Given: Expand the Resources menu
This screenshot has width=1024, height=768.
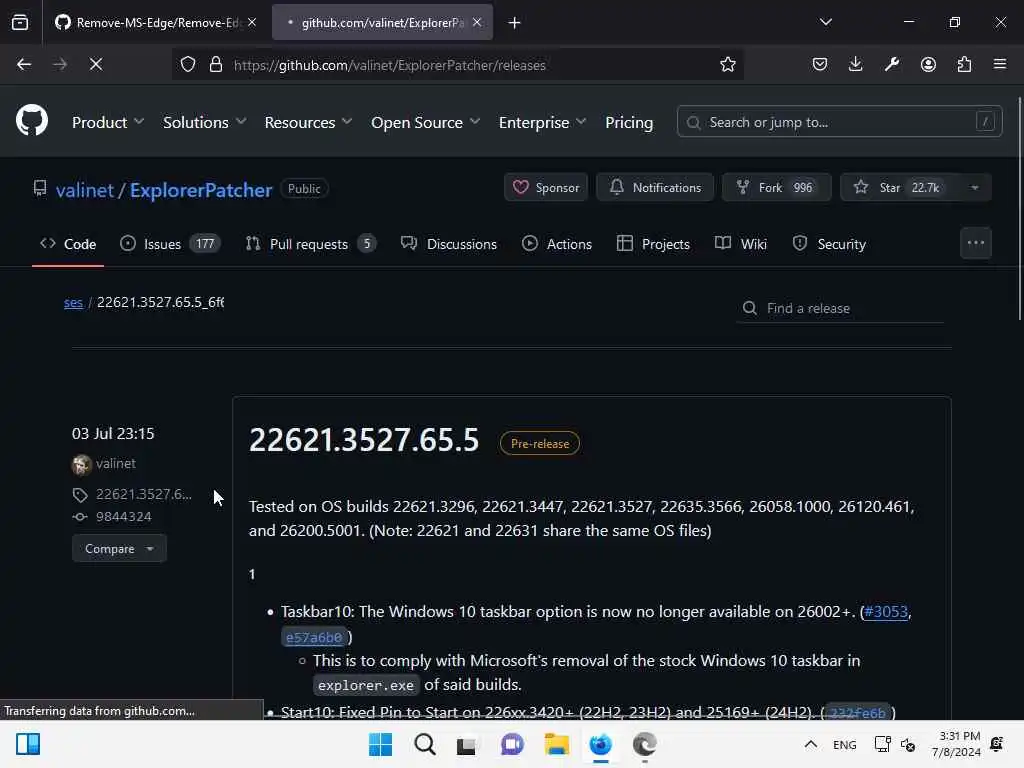Looking at the screenshot, I should coord(308,122).
